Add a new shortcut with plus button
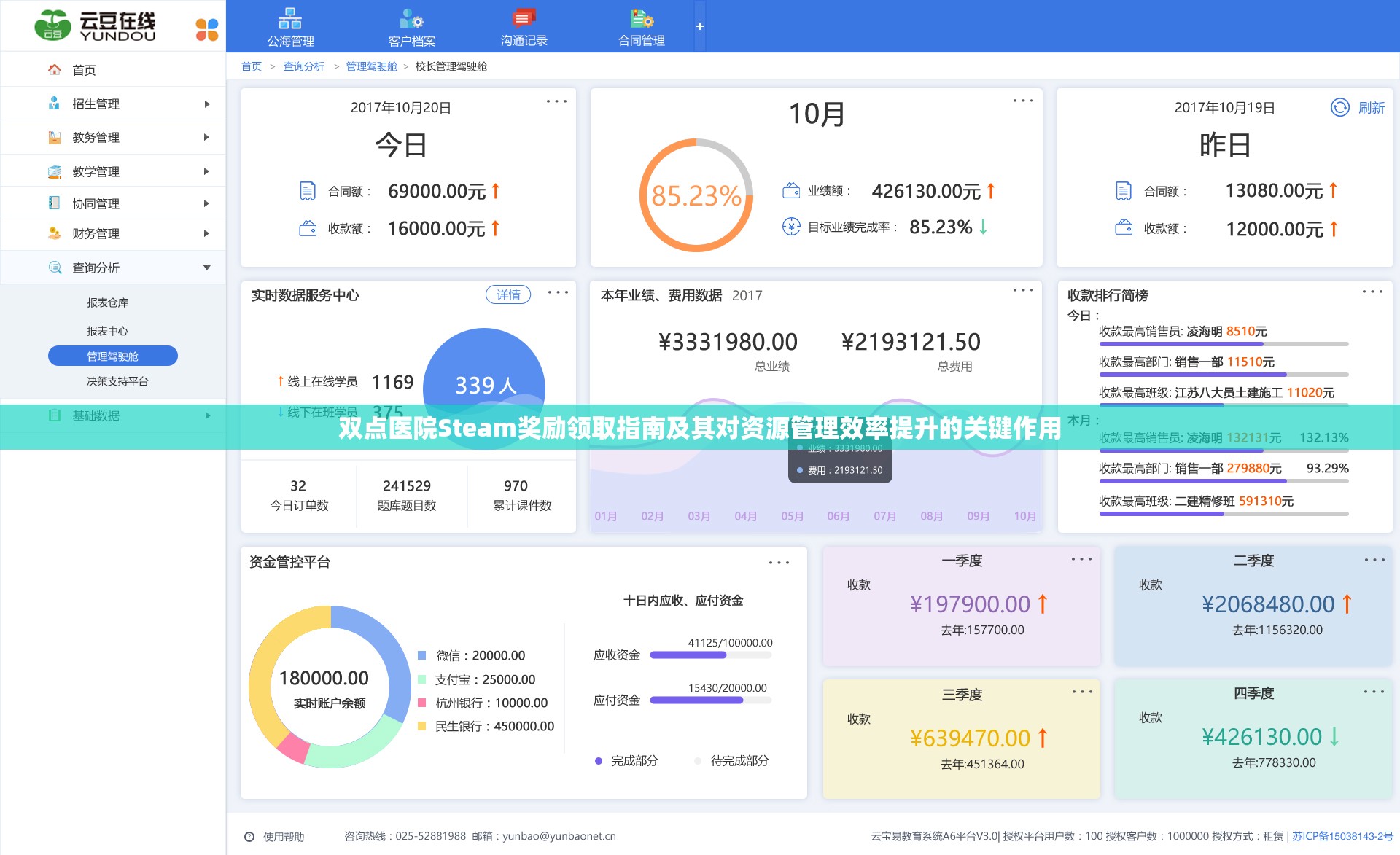Screen dimensions: 1400x855 coord(700,26)
